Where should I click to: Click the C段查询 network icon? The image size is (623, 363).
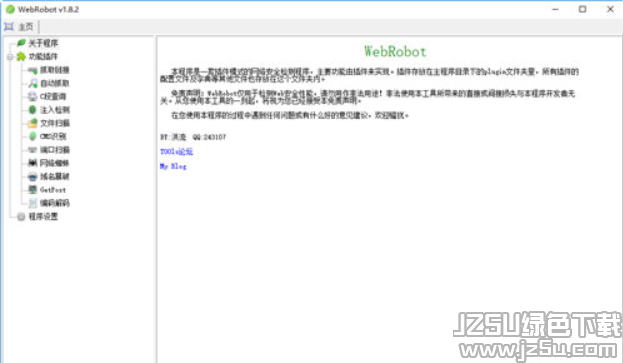(x=33, y=97)
